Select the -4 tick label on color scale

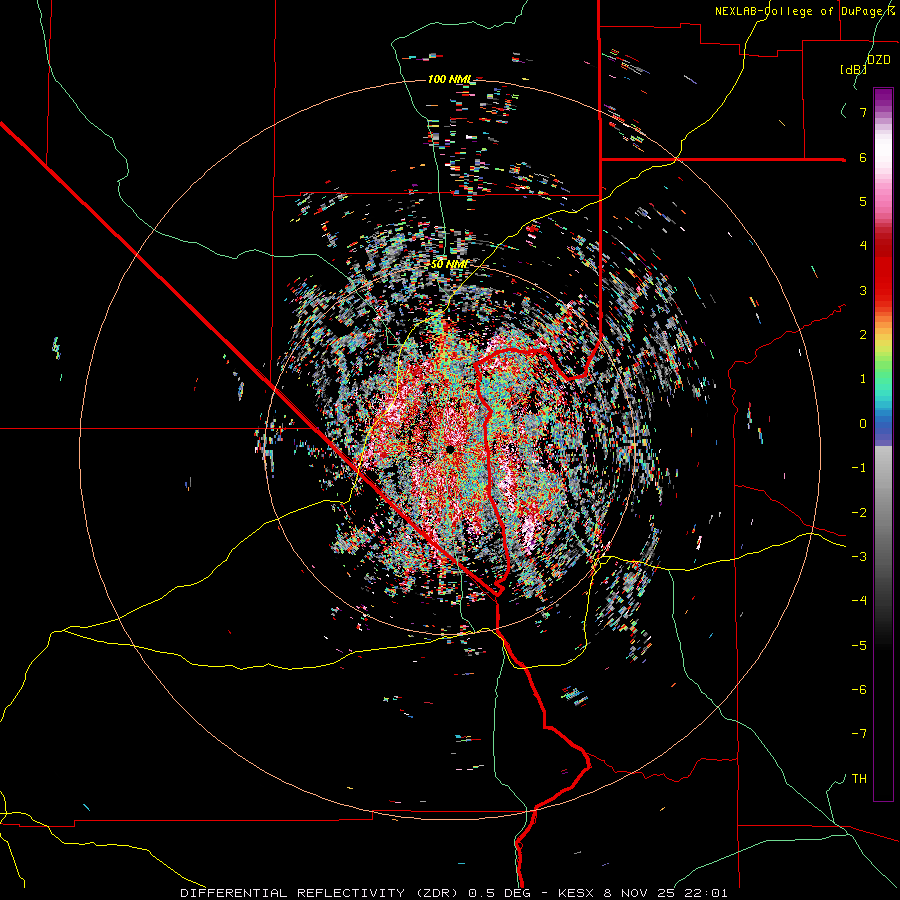tap(859, 601)
